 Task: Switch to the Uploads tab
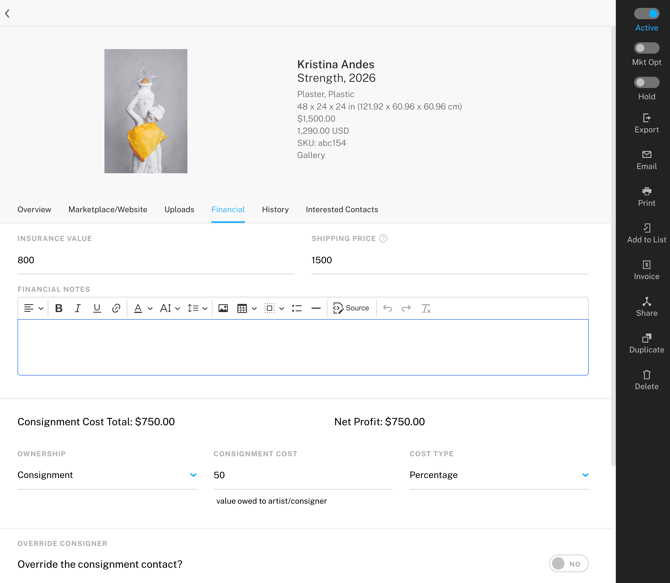[x=179, y=209]
